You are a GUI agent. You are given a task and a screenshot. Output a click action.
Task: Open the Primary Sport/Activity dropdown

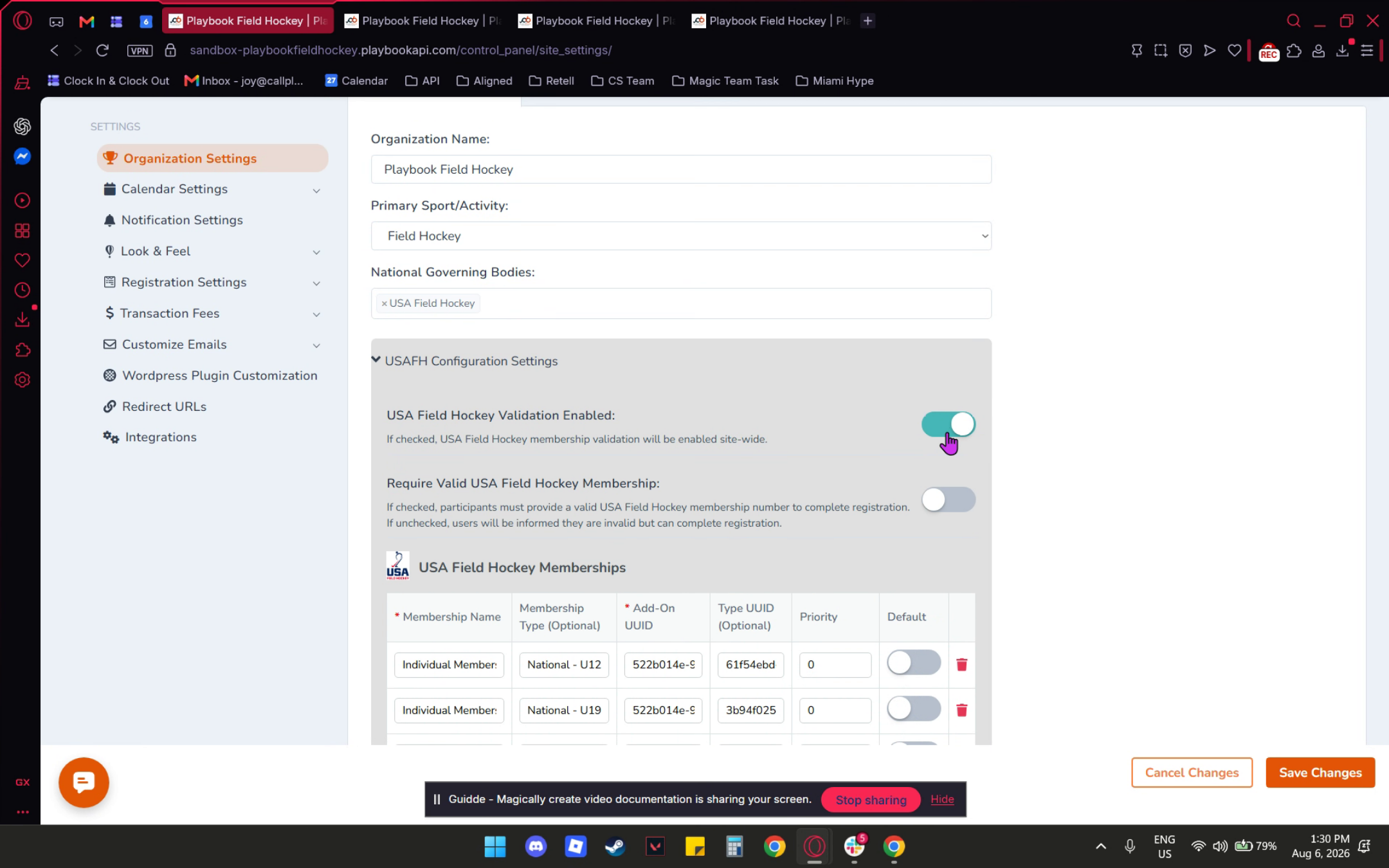tap(681, 236)
